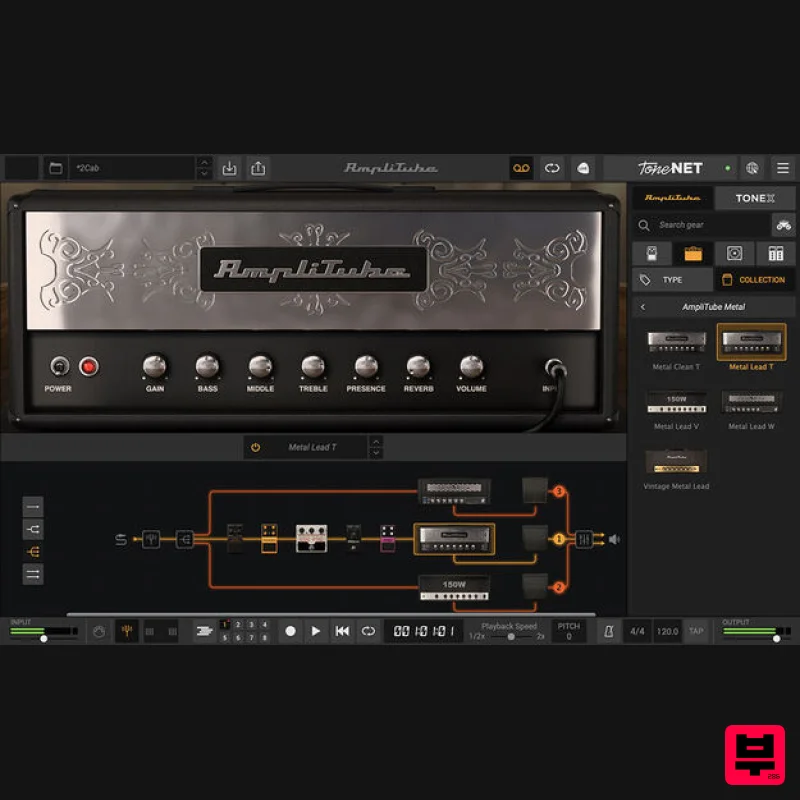Click the preset up arrow next to *2Cab

204,163
